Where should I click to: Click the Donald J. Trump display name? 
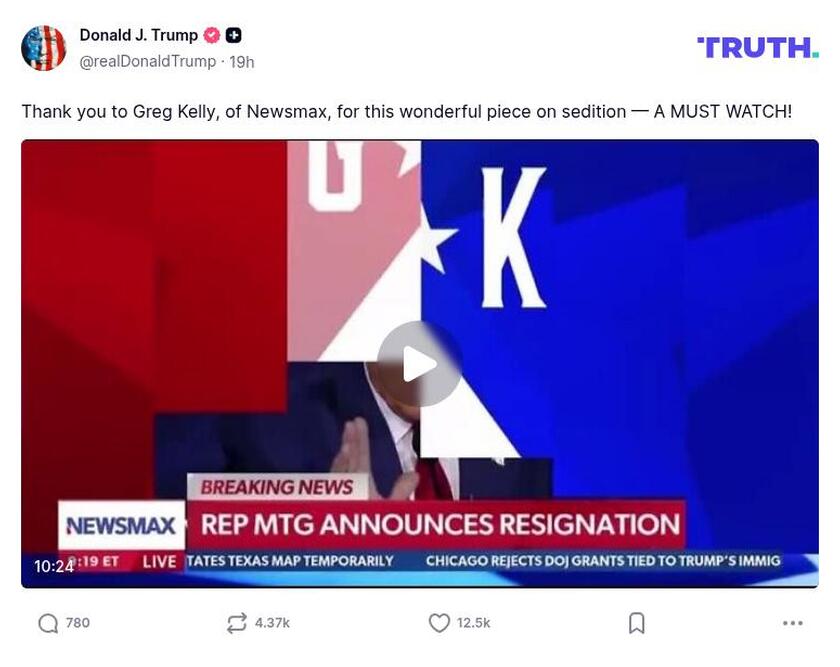(139, 35)
